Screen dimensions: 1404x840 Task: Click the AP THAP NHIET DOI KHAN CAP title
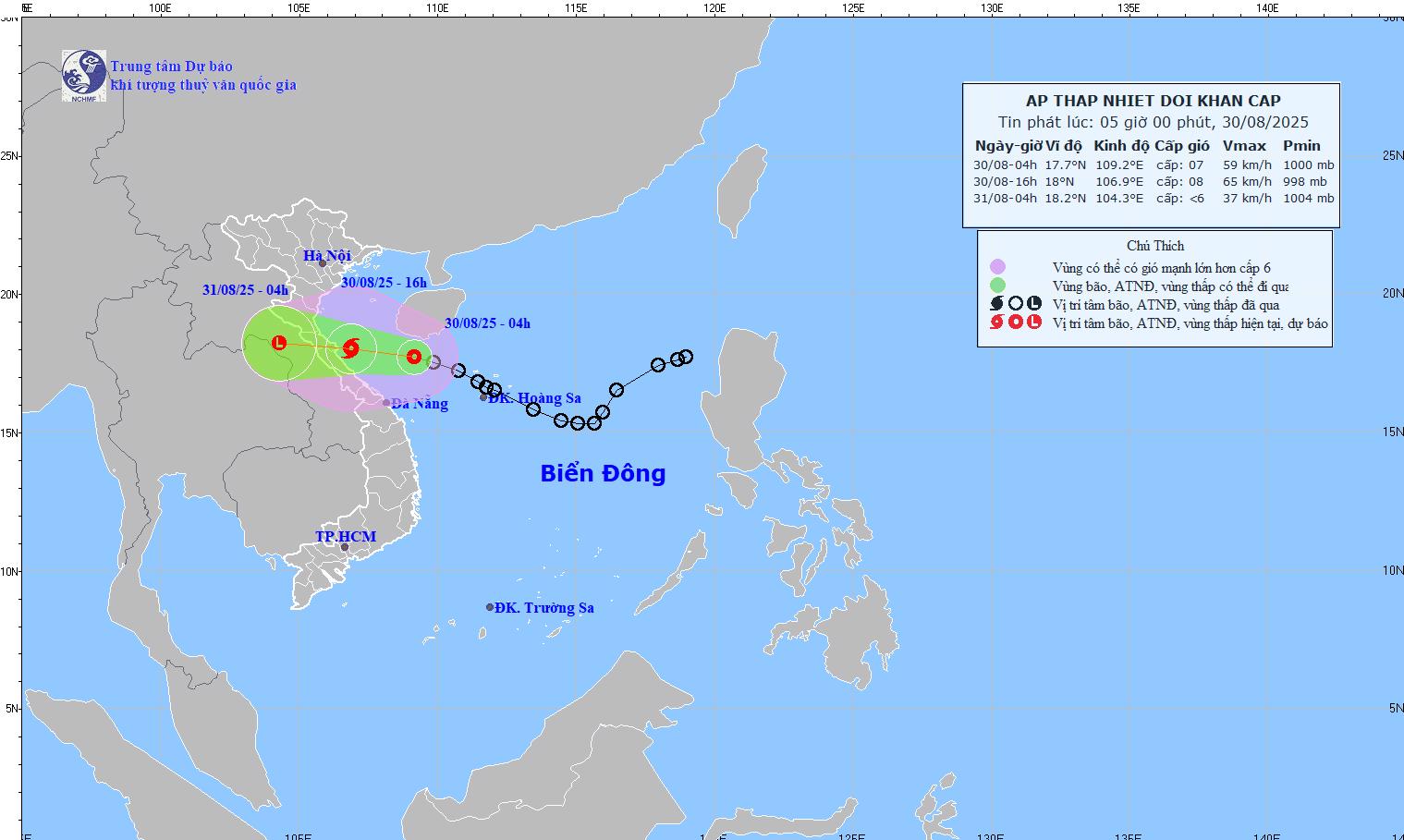click(1153, 102)
